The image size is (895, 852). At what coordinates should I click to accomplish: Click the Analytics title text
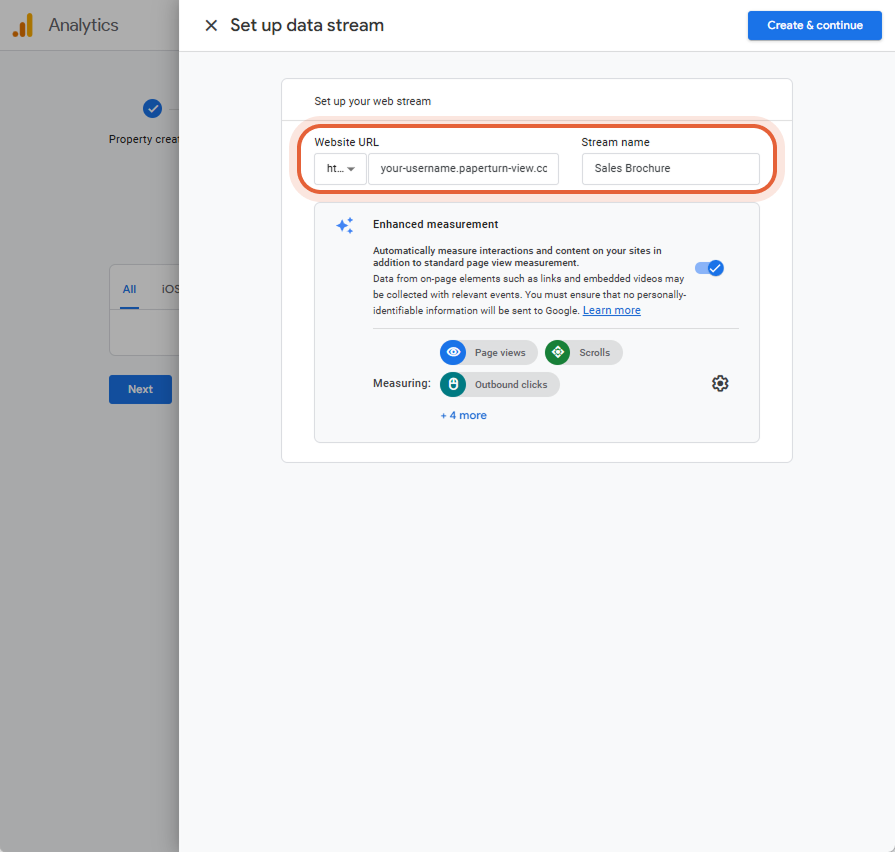pos(83,25)
